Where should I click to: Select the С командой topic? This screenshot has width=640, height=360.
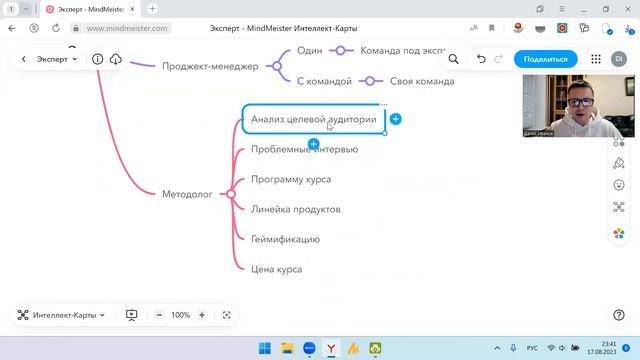click(324, 81)
